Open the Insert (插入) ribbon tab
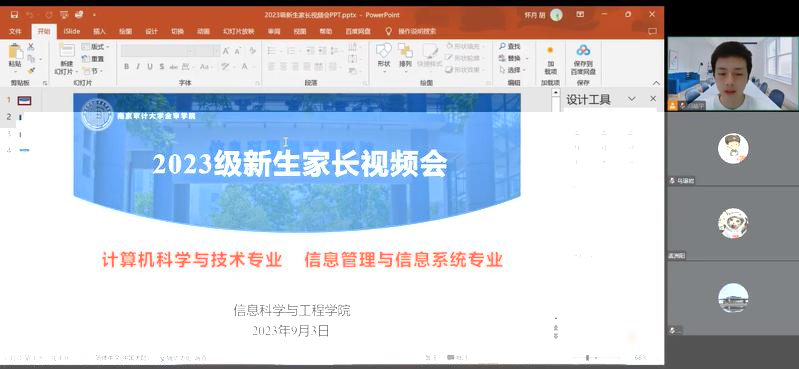Viewport: 799px width, 369px height. point(99,32)
